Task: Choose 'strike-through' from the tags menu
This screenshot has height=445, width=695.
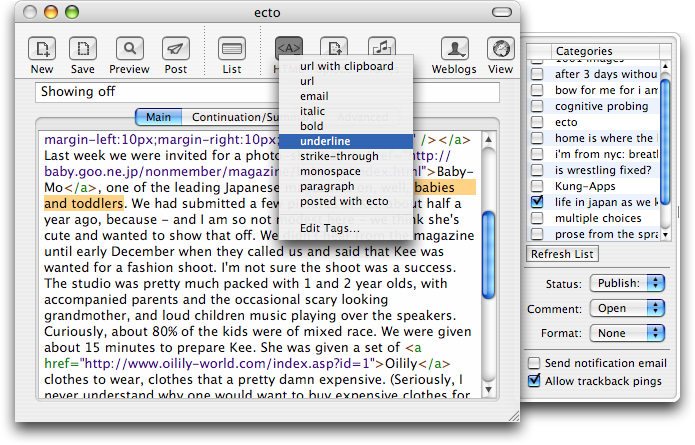Action: point(346,156)
